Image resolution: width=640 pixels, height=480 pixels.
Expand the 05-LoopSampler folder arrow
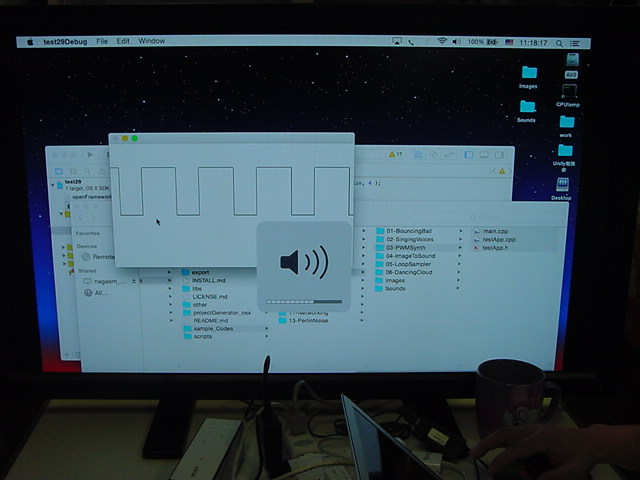pos(459,264)
